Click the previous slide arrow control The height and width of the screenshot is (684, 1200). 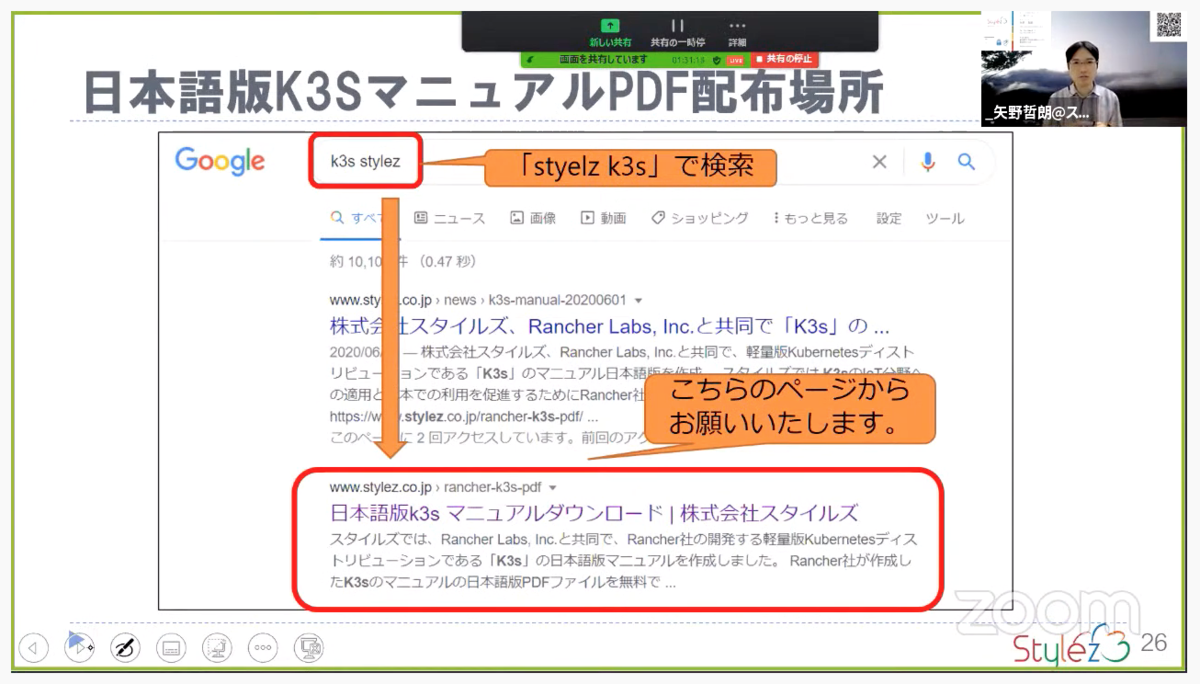click(33, 648)
